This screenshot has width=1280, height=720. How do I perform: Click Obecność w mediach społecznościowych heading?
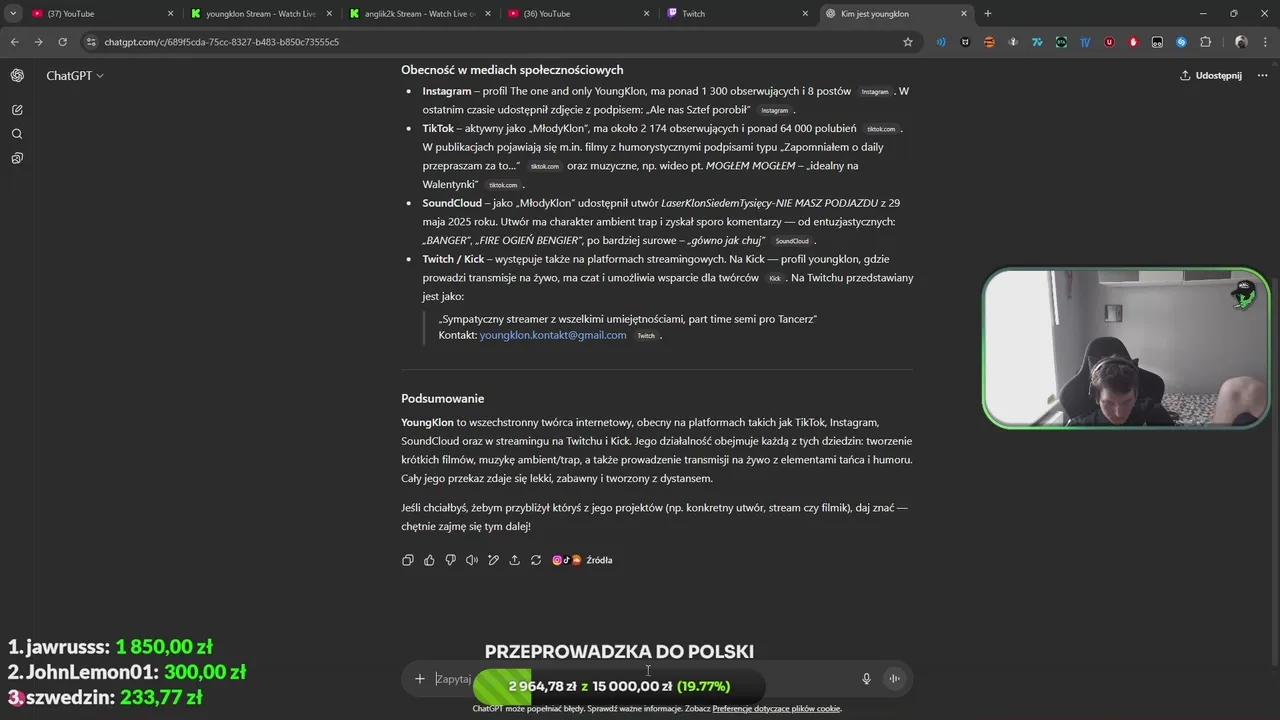point(512,70)
